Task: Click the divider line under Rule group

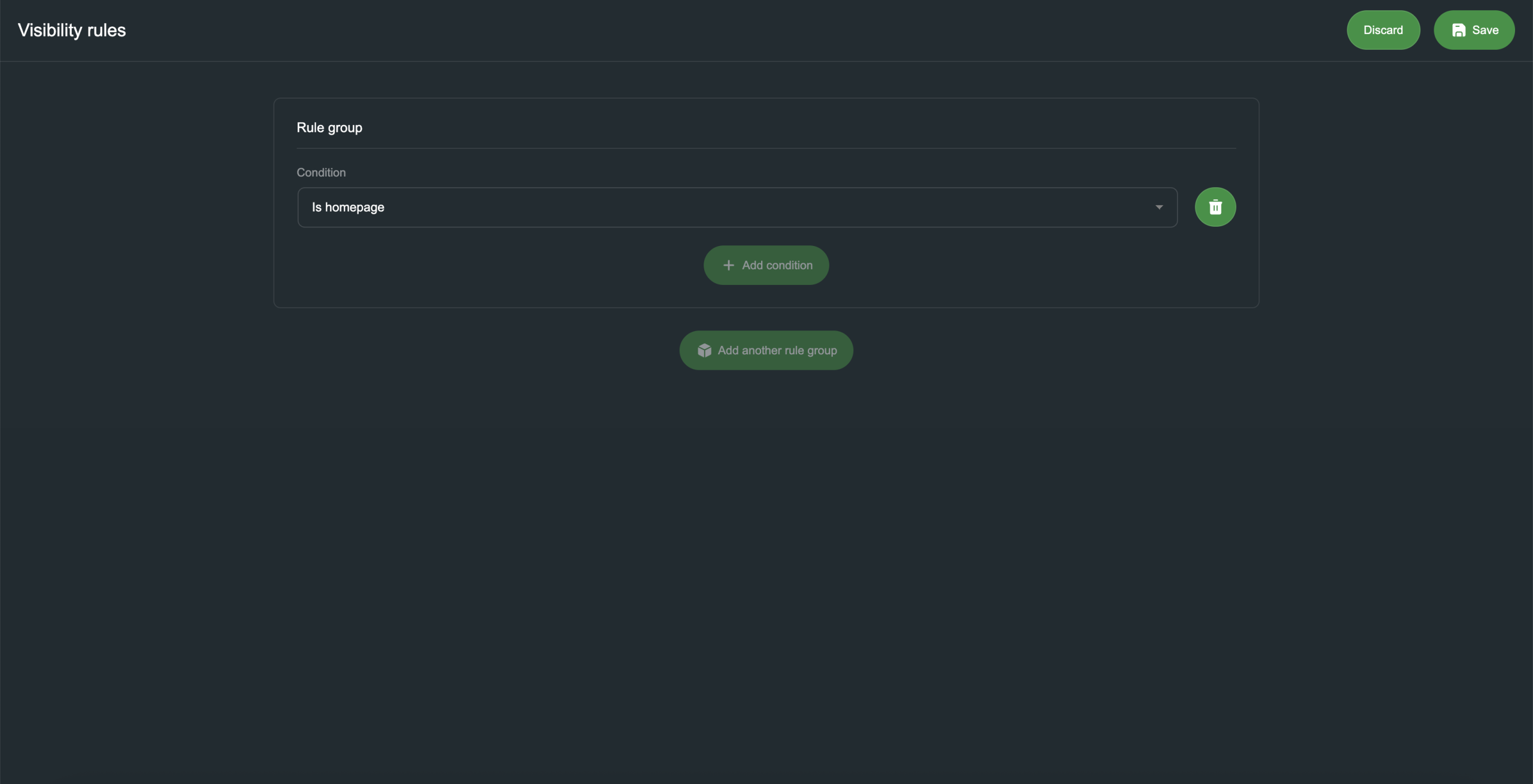Action: (x=766, y=148)
